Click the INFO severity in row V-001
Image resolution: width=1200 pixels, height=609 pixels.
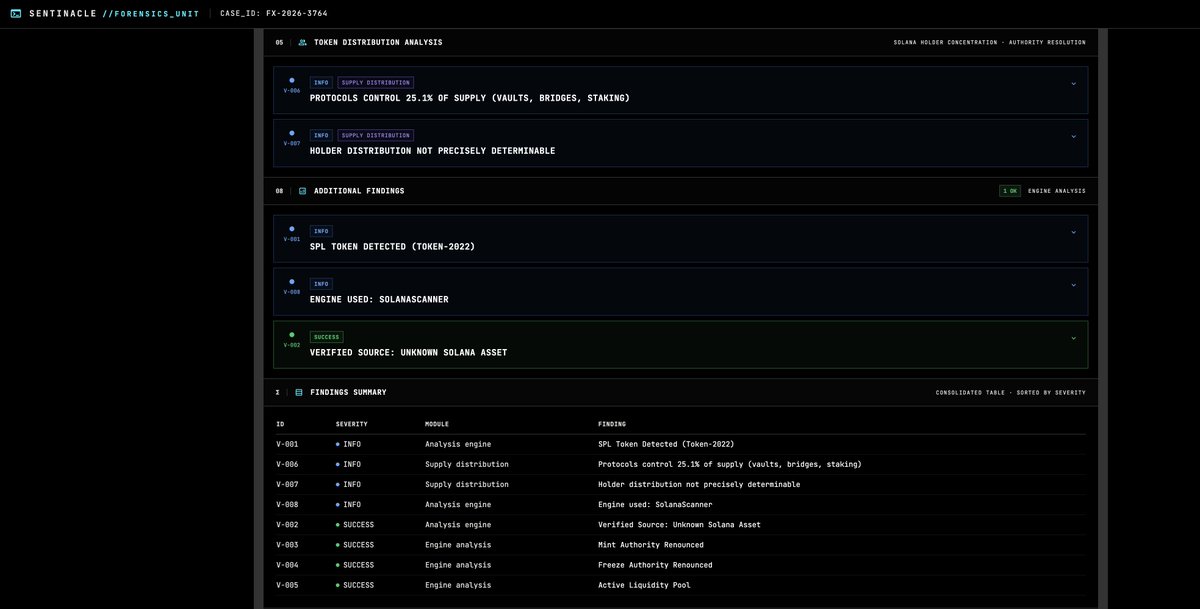(349, 444)
